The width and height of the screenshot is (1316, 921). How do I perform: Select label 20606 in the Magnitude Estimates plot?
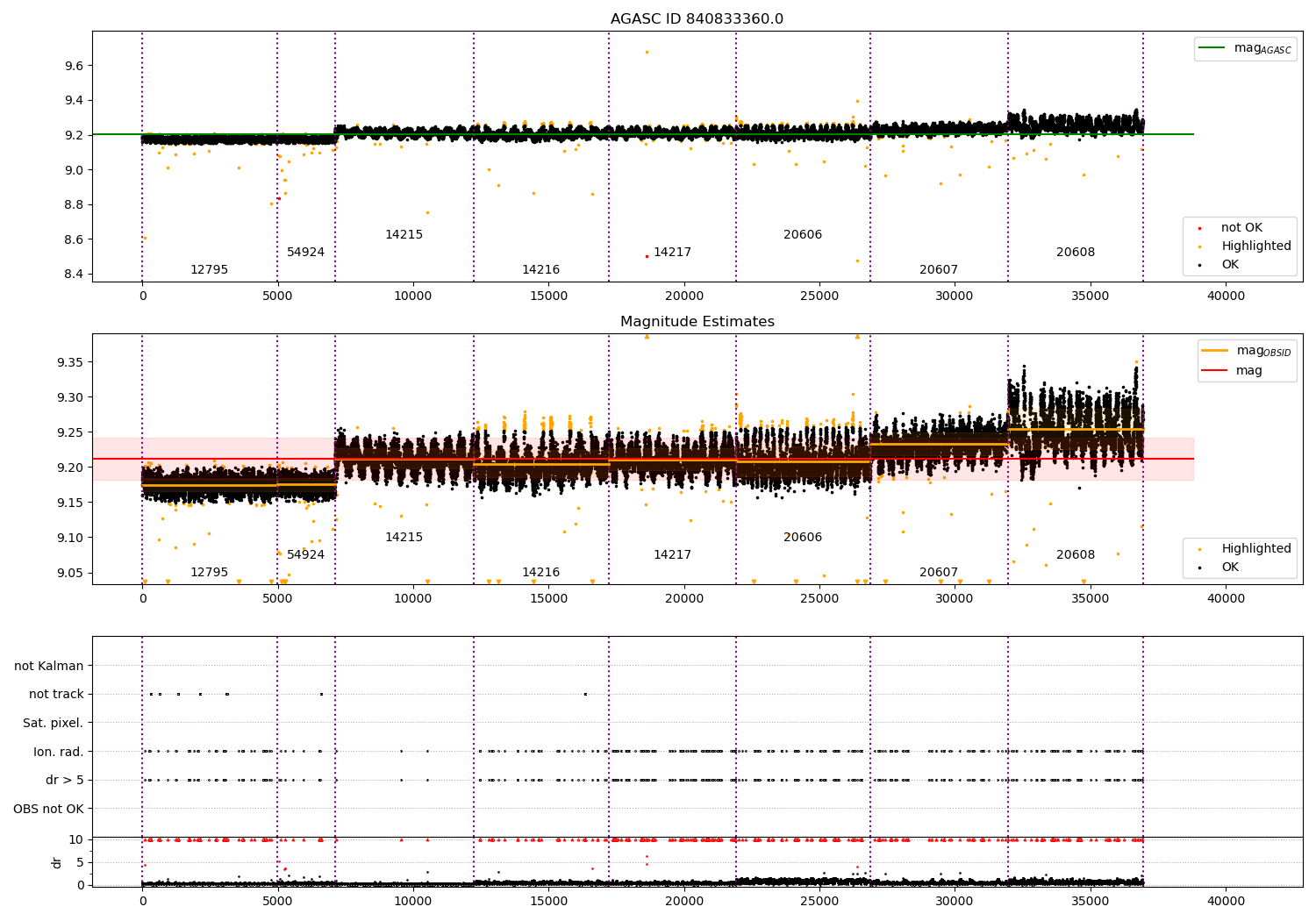click(x=803, y=538)
